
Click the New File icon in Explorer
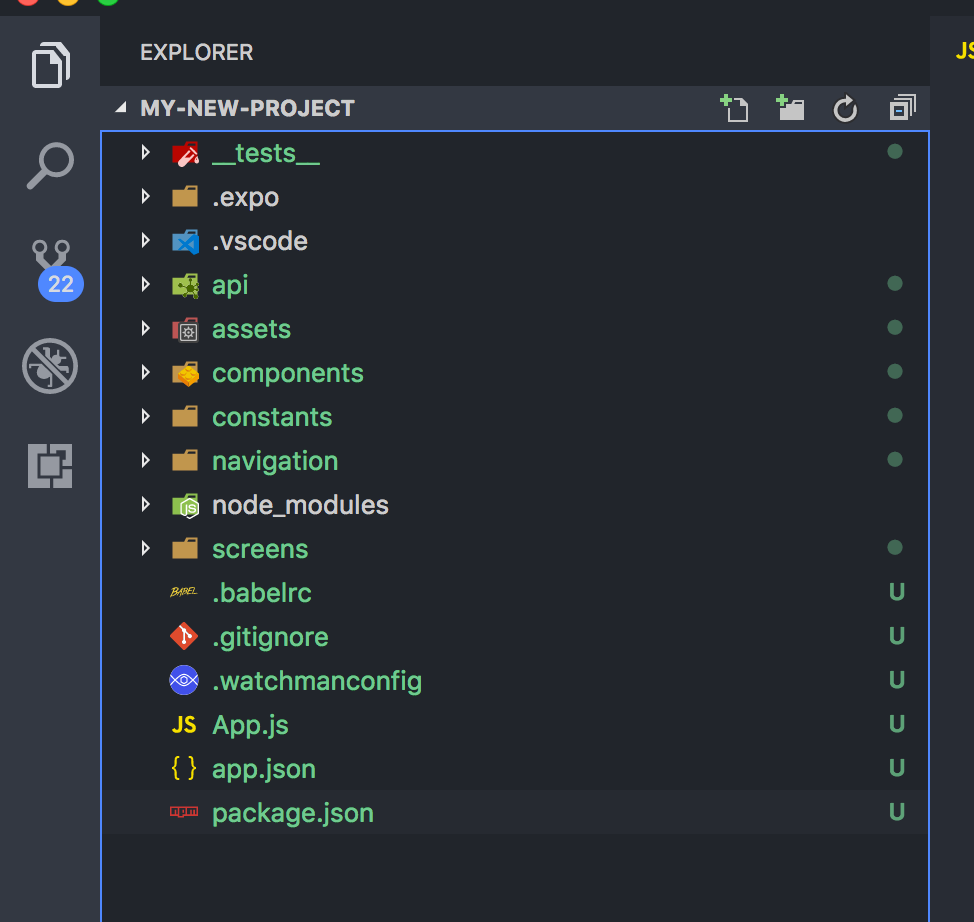tap(735, 108)
